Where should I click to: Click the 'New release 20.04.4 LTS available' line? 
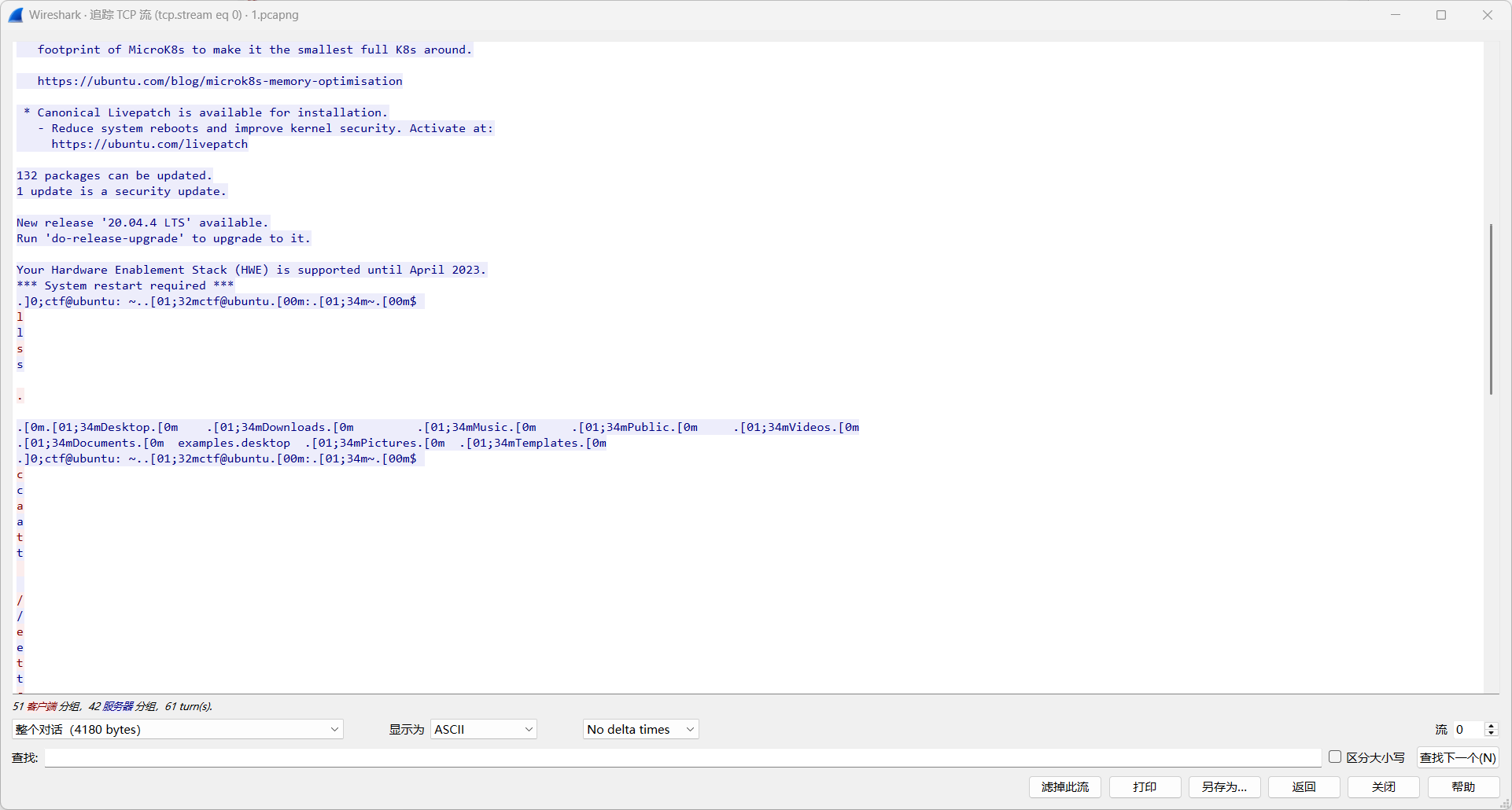[x=142, y=223]
